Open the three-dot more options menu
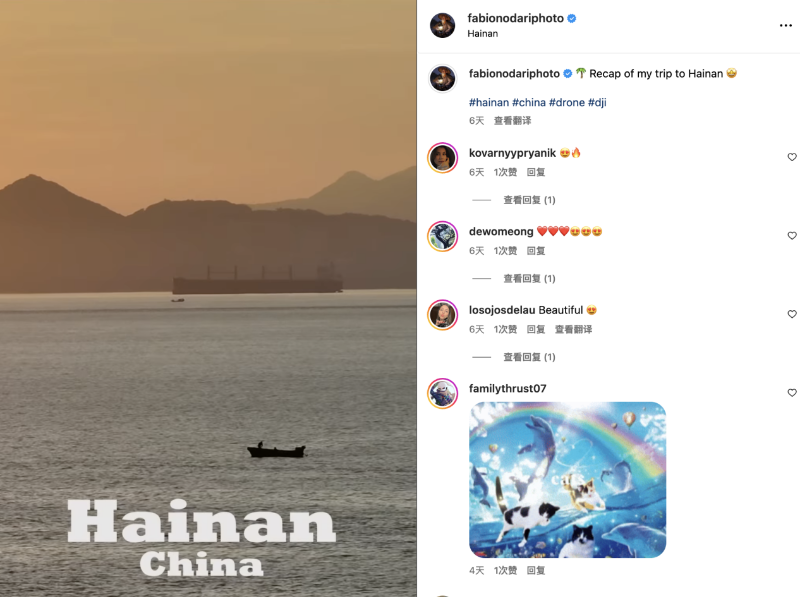The image size is (800, 597). (x=785, y=26)
